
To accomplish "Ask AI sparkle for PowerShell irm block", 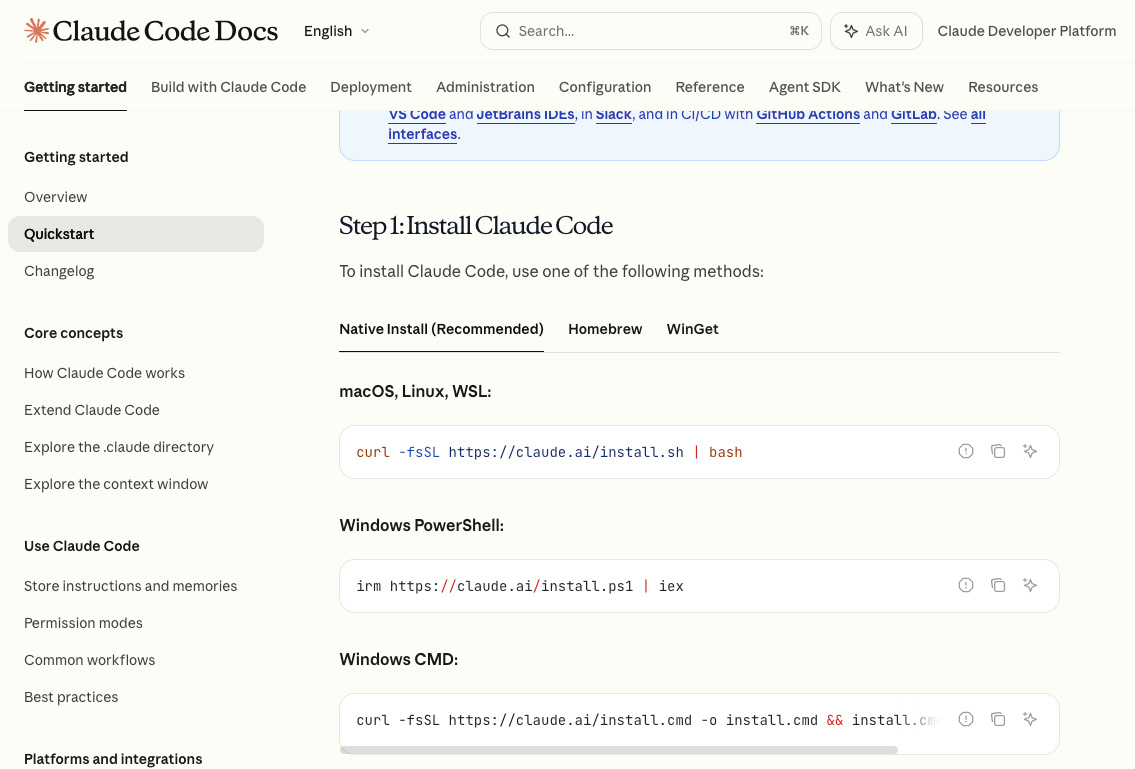I will pyautogui.click(x=1030, y=585).
